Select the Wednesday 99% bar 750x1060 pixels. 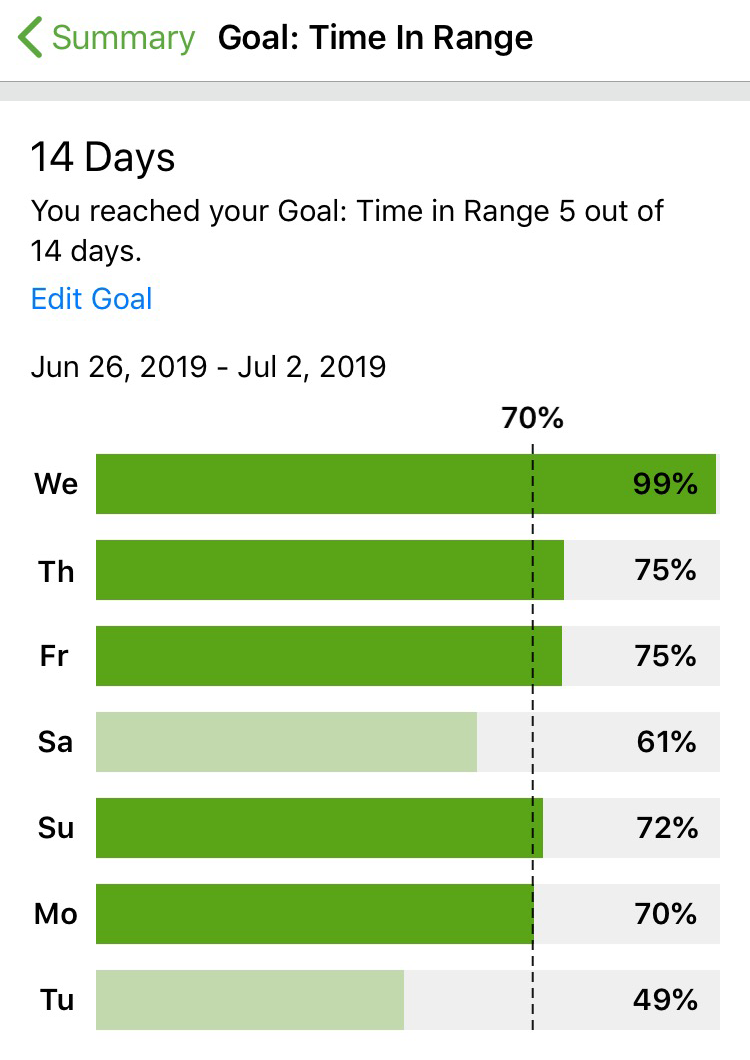406,484
